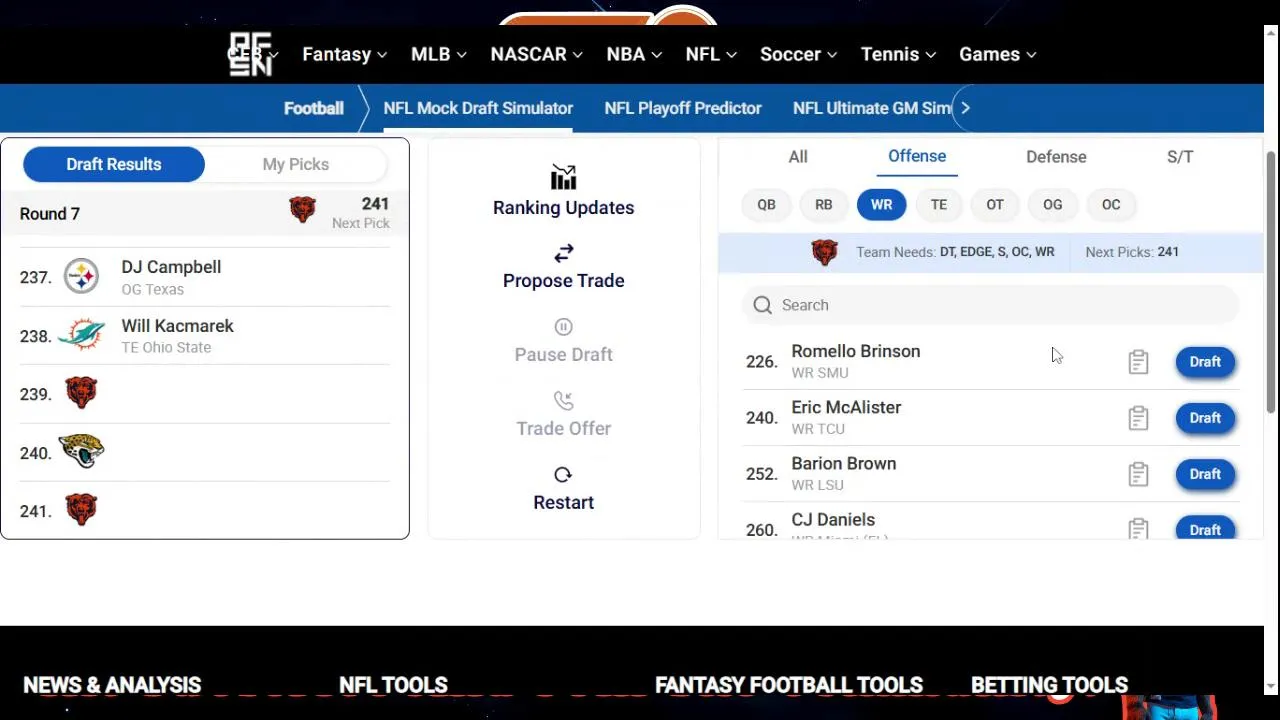Viewport: 1280px width, 720px height.
Task: Filter players by OT position
Action: click(x=995, y=204)
